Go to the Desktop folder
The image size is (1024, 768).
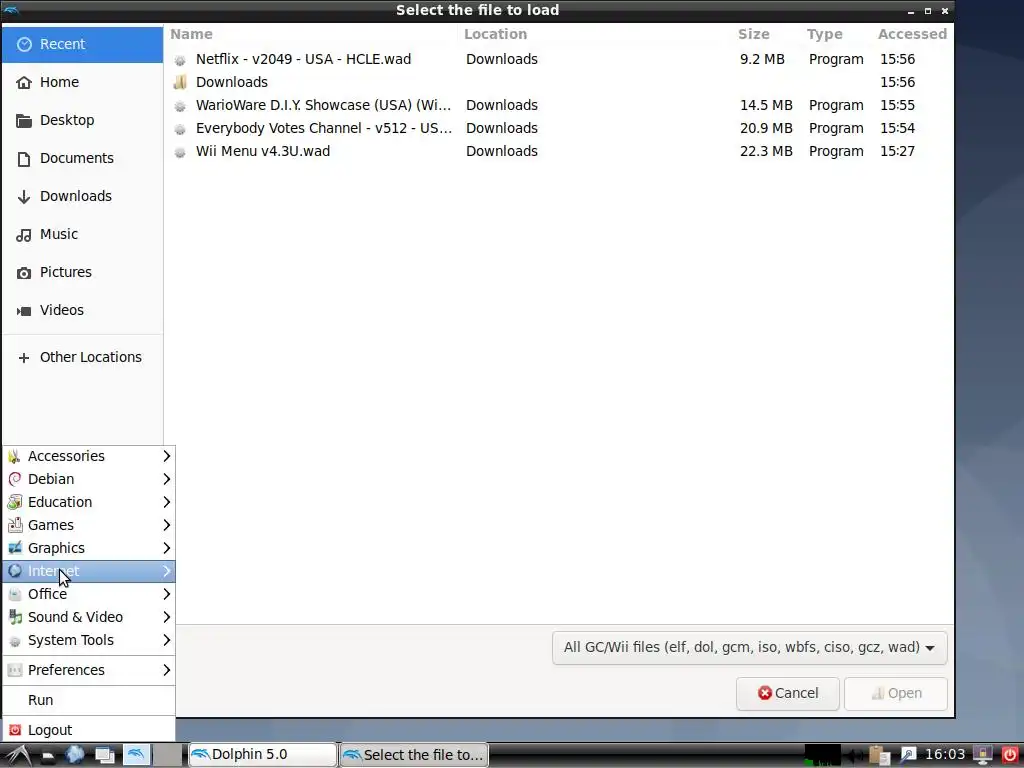point(82,120)
